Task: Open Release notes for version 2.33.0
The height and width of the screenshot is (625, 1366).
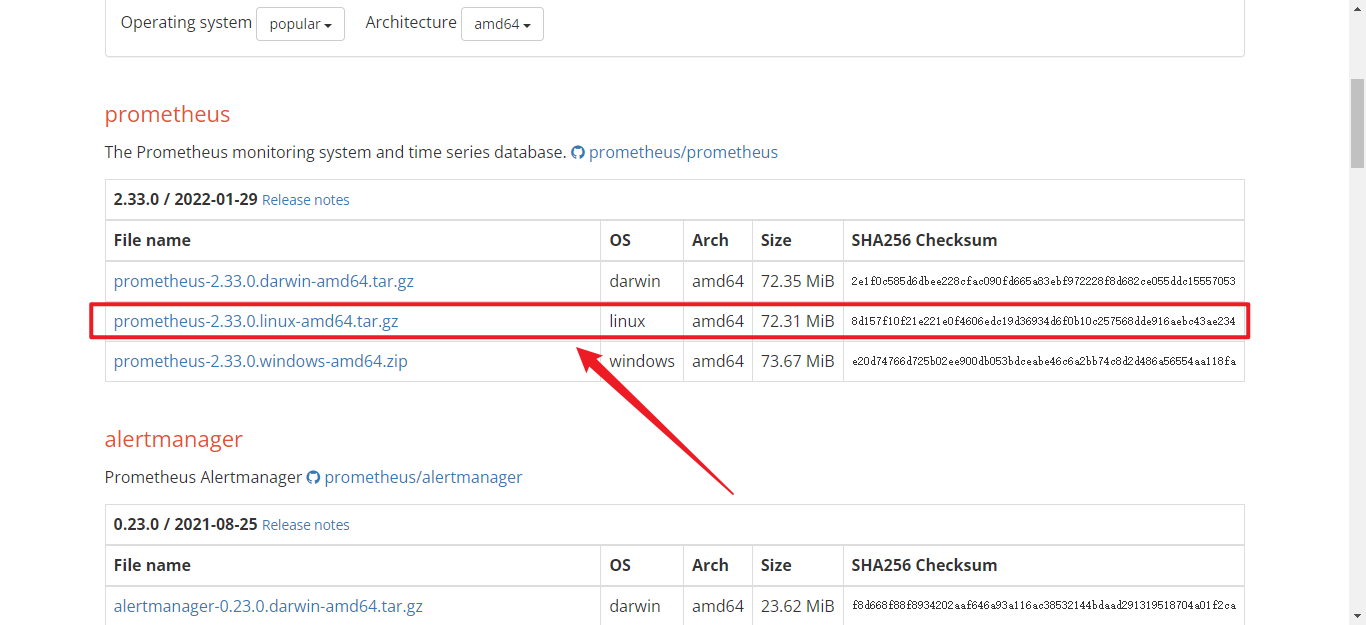Action: tap(306, 200)
